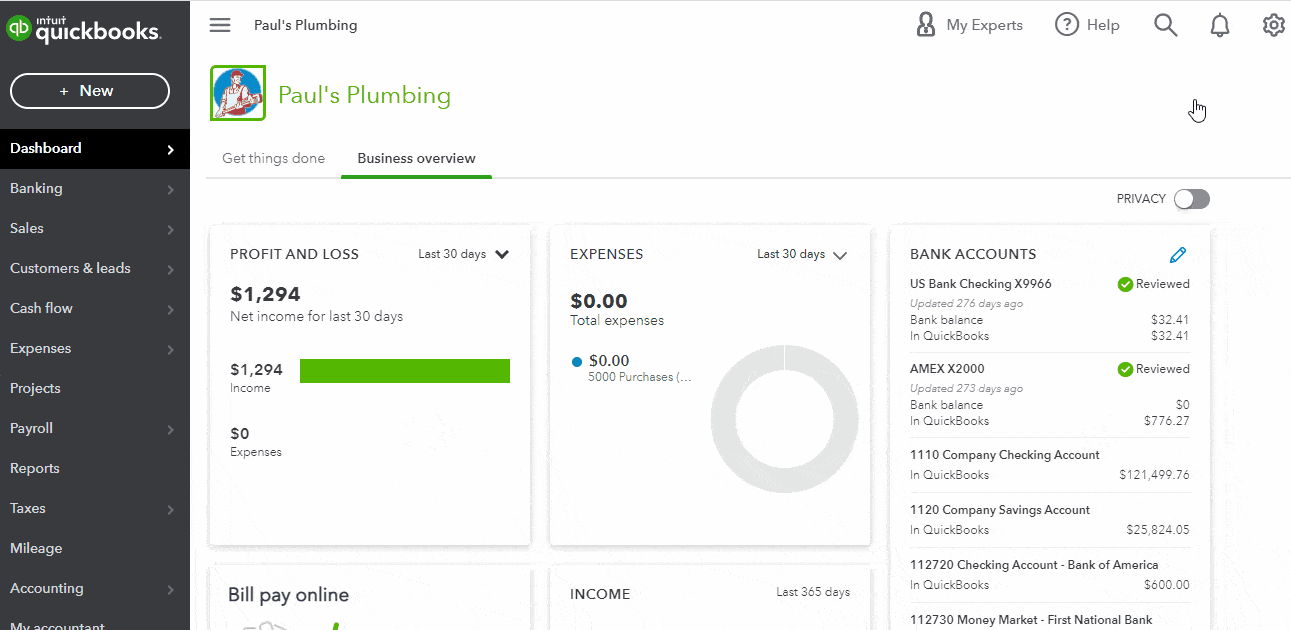Click the blue 5000 Purchases legend dot
Viewport: 1291px width, 630px height.
576,361
